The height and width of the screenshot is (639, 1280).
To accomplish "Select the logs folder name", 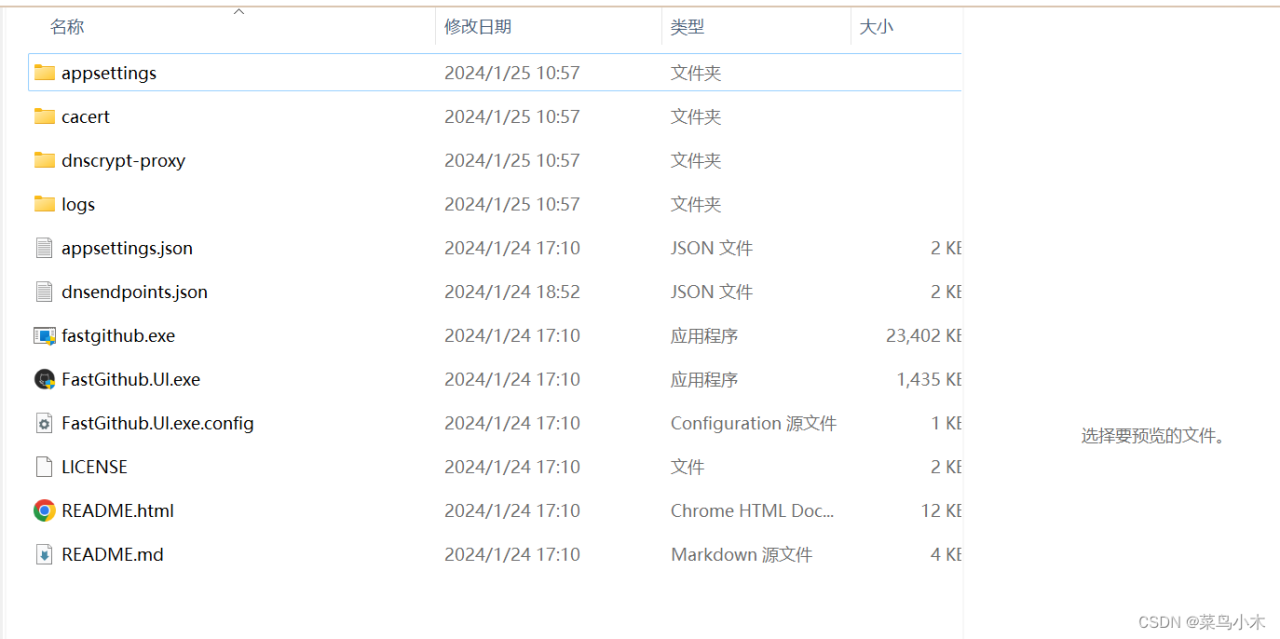I will tap(78, 205).
